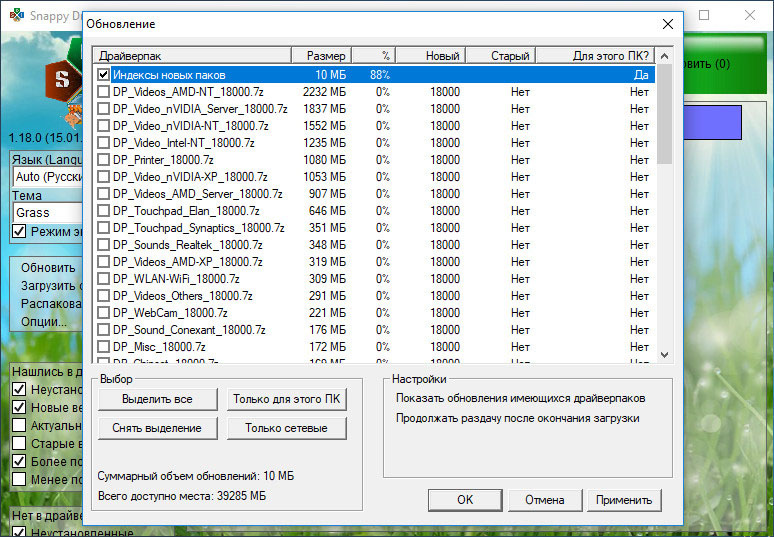Click the list scrollbar up arrow
Viewport: 774px width, 537px height.
pyautogui.click(x=664, y=56)
